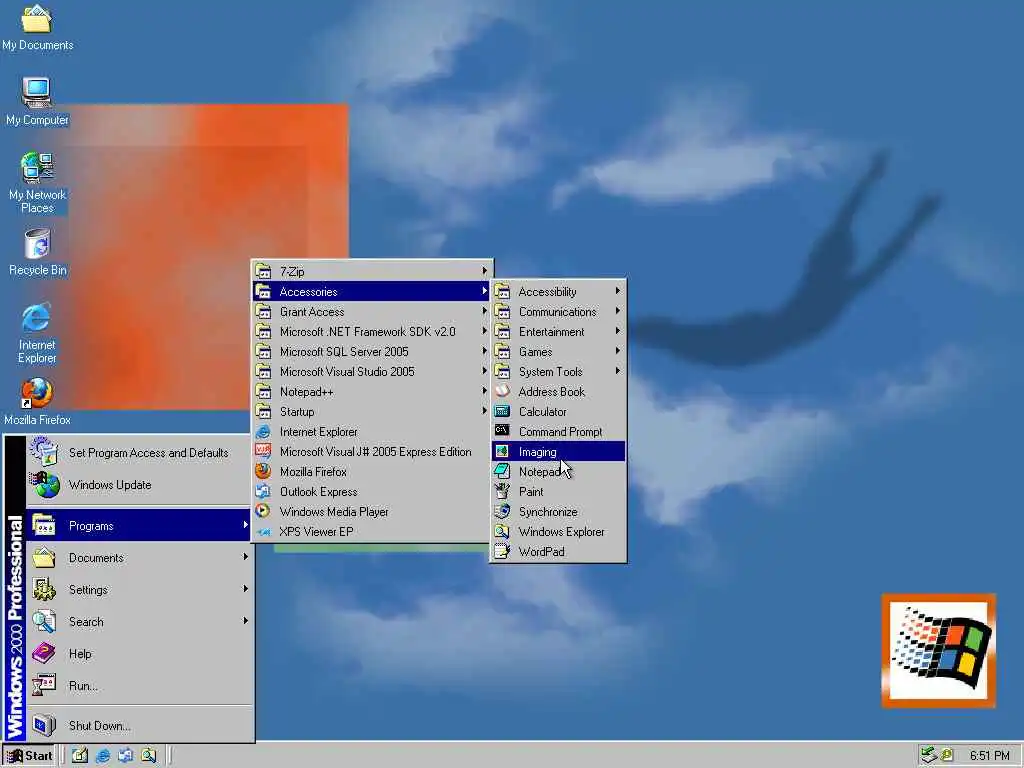Open System Tools submenu
This screenshot has width=1024, height=768.
click(x=558, y=372)
